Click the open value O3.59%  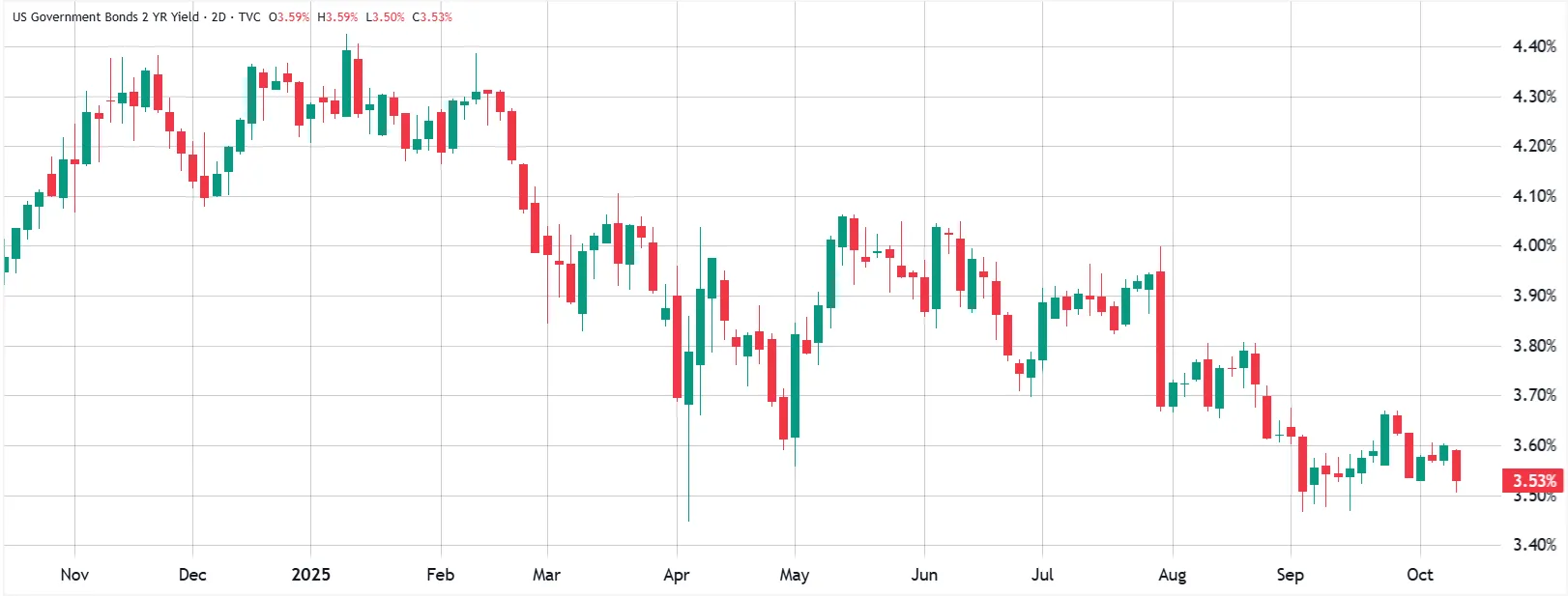pos(289,17)
